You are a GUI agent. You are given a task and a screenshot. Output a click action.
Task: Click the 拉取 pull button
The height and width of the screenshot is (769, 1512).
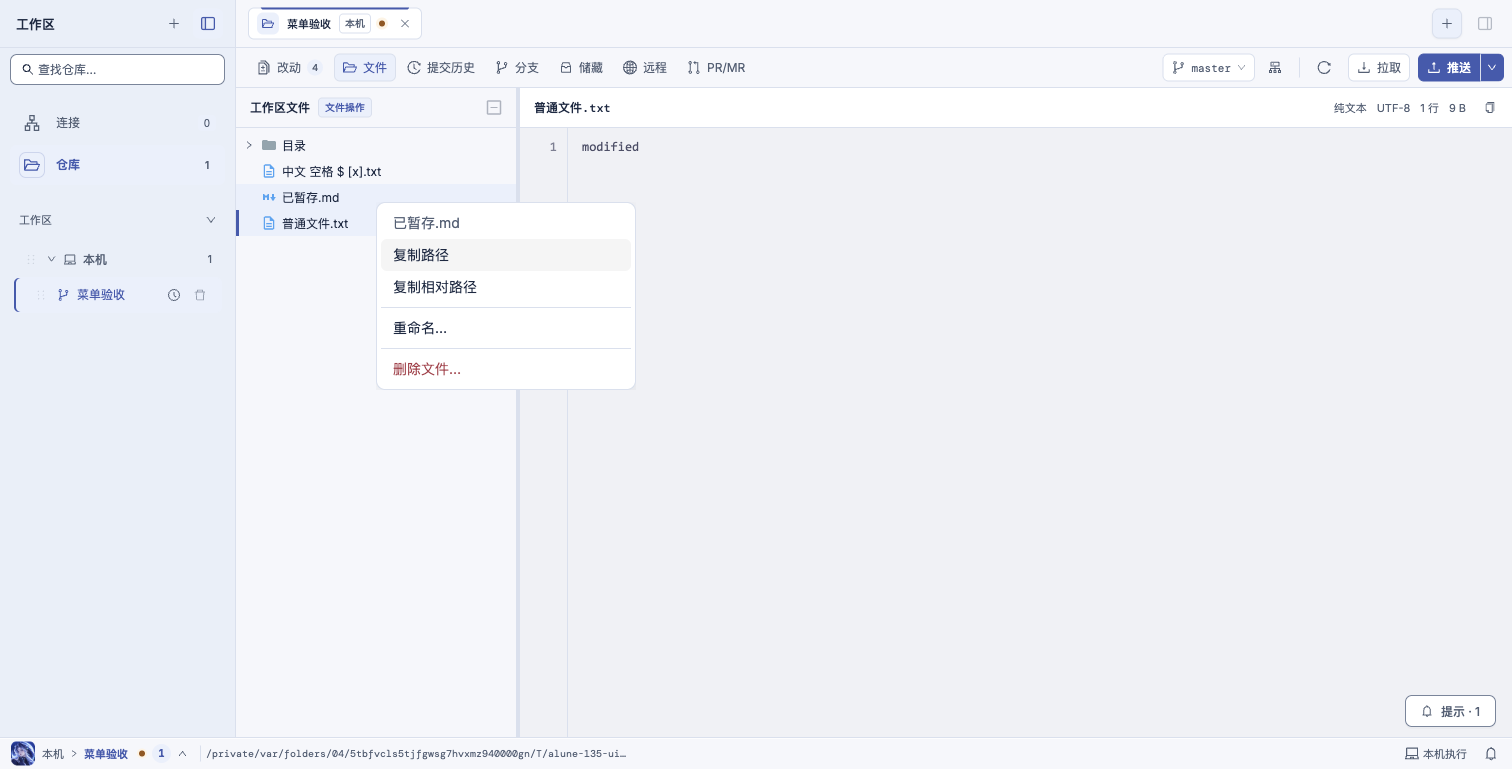click(1379, 68)
